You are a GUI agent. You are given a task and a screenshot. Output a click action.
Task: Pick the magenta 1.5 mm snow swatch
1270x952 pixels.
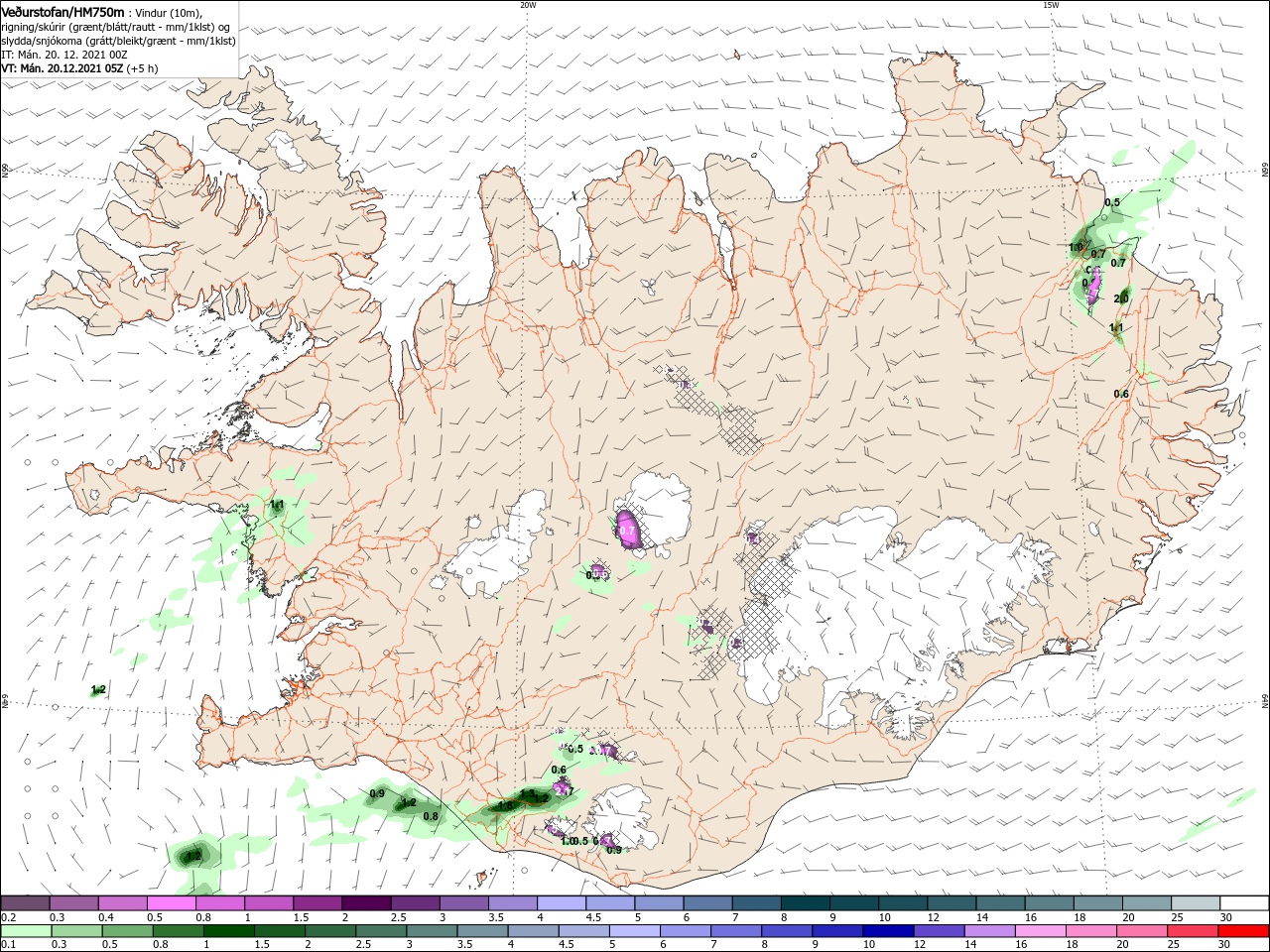tap(317, 903)
